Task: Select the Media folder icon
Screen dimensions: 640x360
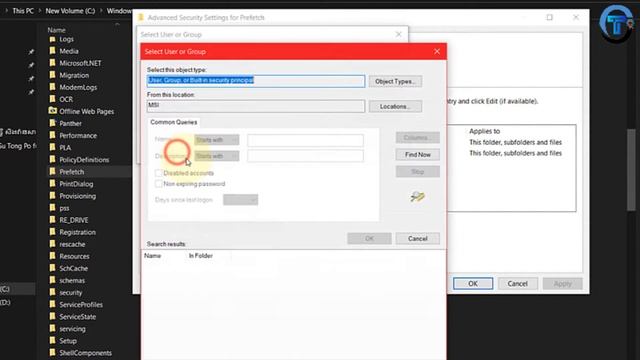Action: [52, 51]
